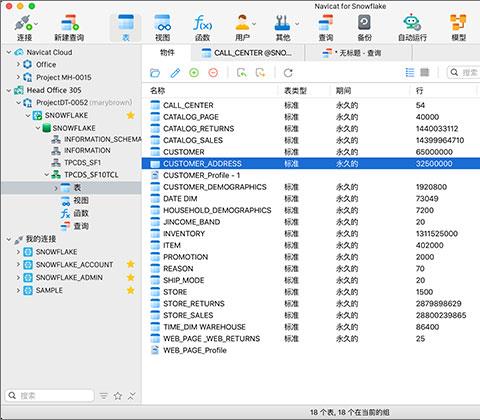Click the filter icon beside sidebar search
This screenshot has width=480, height=420.
click(x=104, y=396)
